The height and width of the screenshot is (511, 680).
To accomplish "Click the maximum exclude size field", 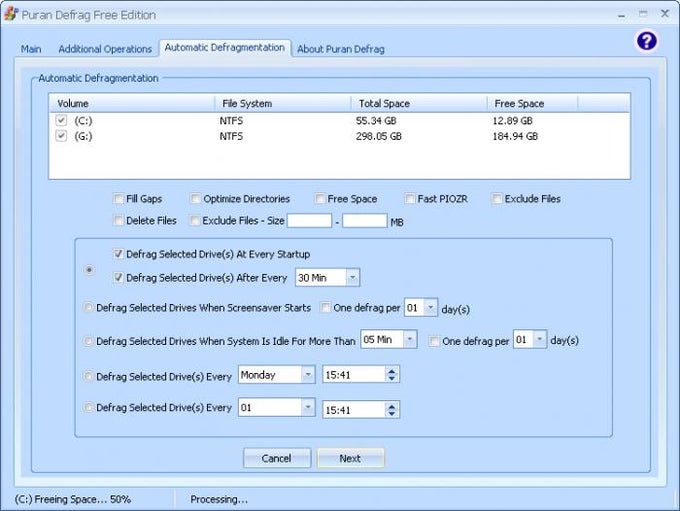I will click(364, 220).
